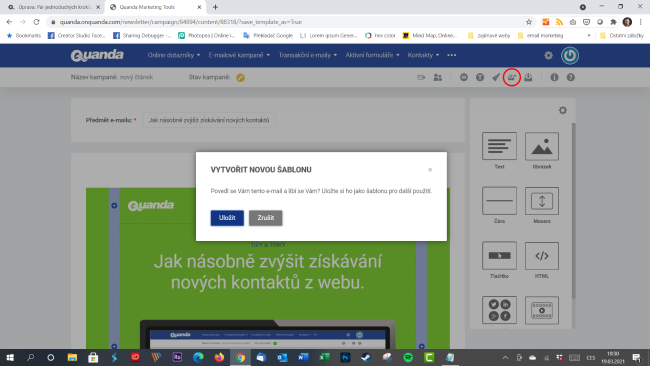Open Firefox from the taskbar

pos(219,357)
